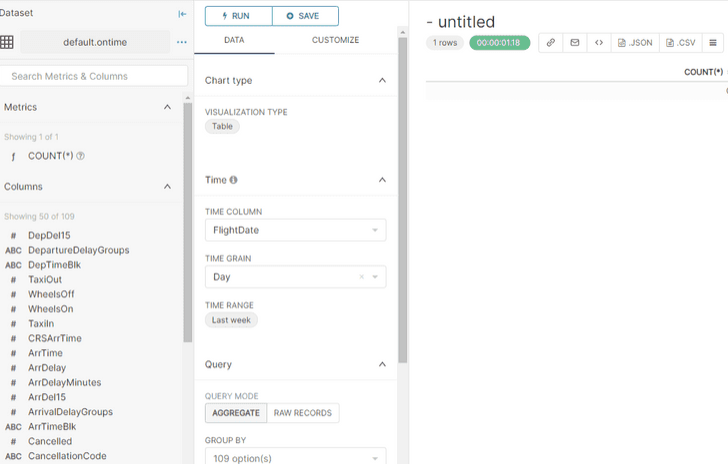Switch to the CUSTOMIZE tab
Image resolution: width=728 pixels, height=464 pixels.
click(335, 40)
